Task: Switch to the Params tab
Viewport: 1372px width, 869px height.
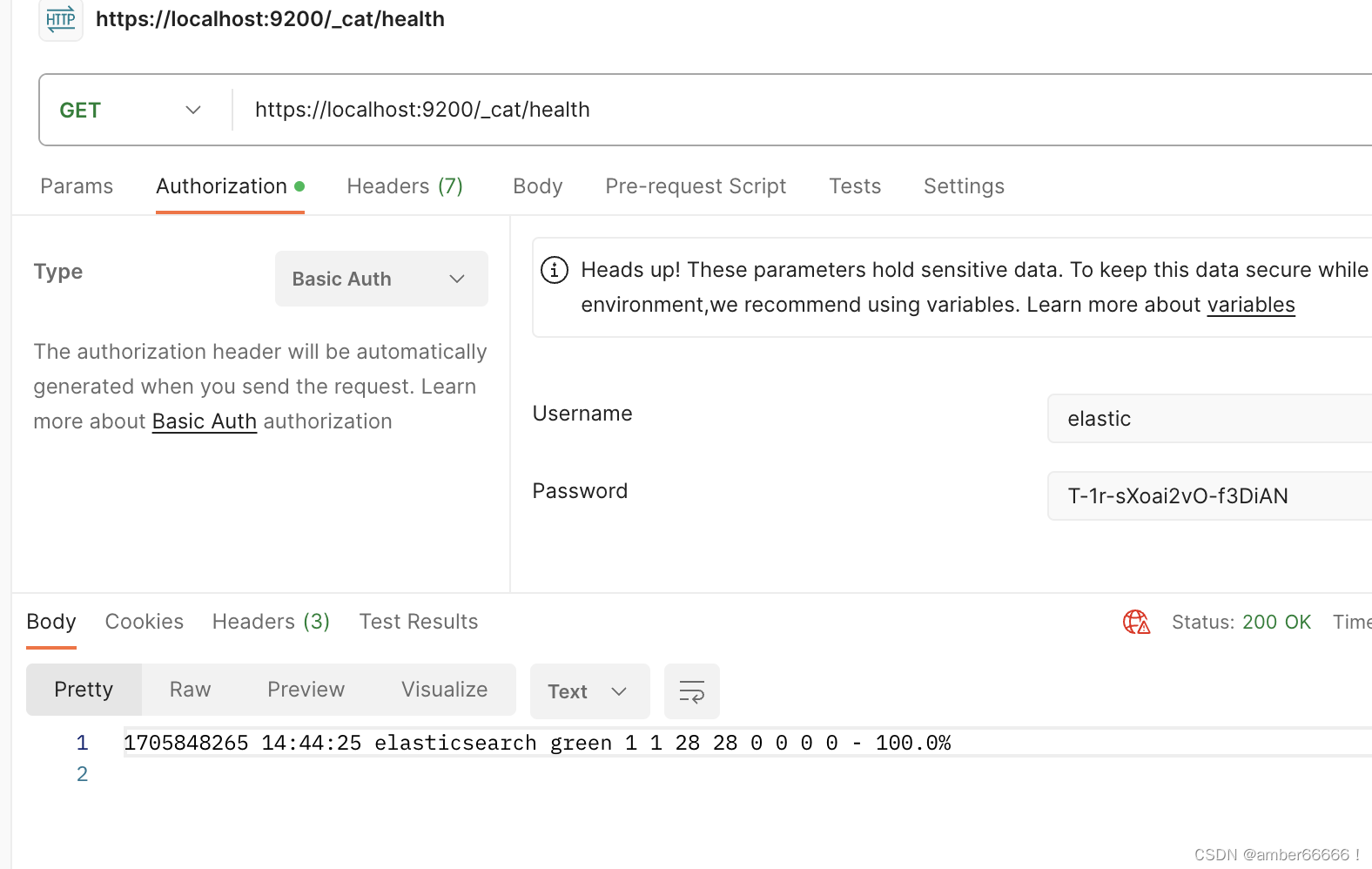Action: click(77, 186)
